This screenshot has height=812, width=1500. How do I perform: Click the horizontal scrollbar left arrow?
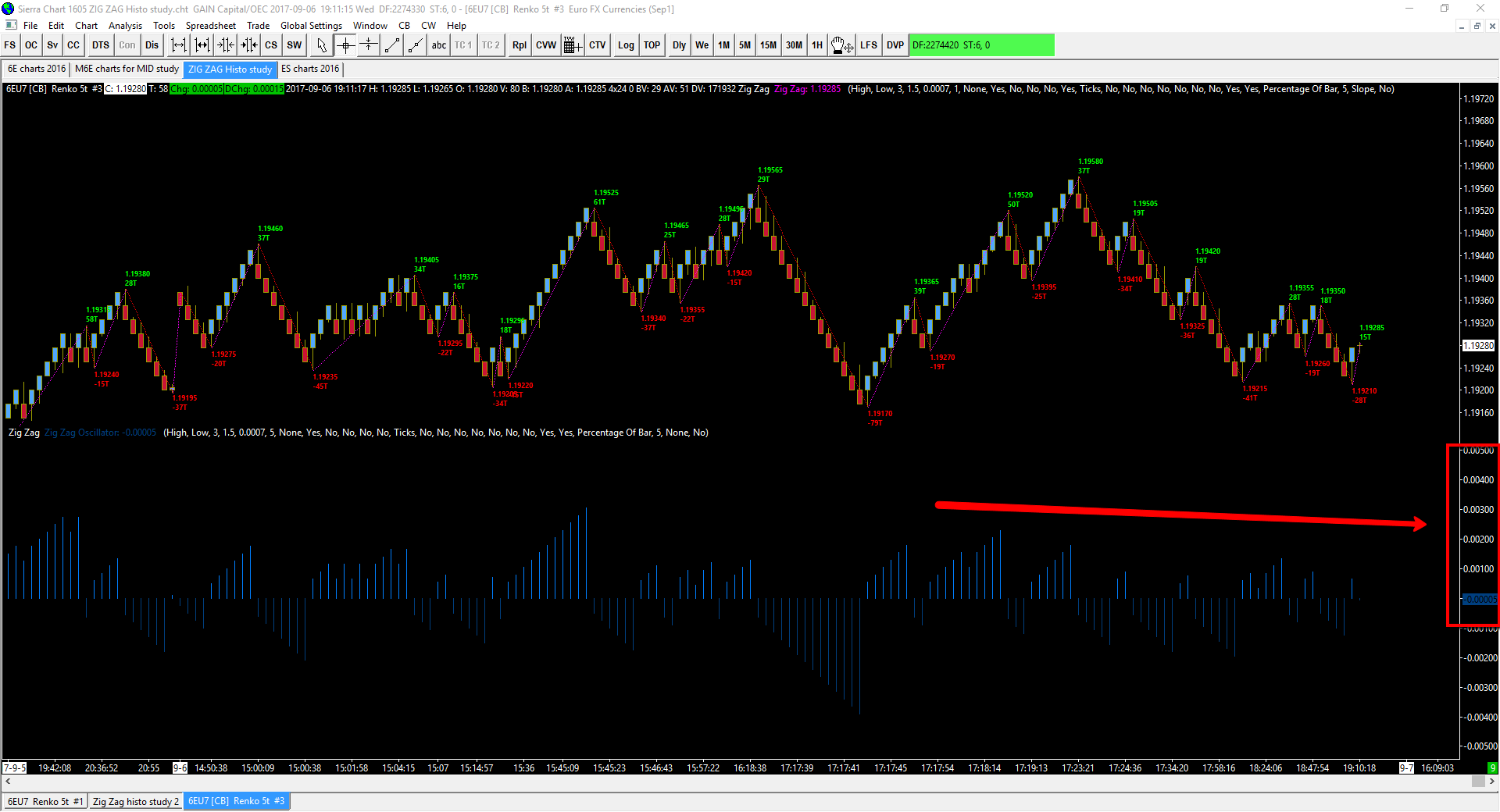pos(9,782)
